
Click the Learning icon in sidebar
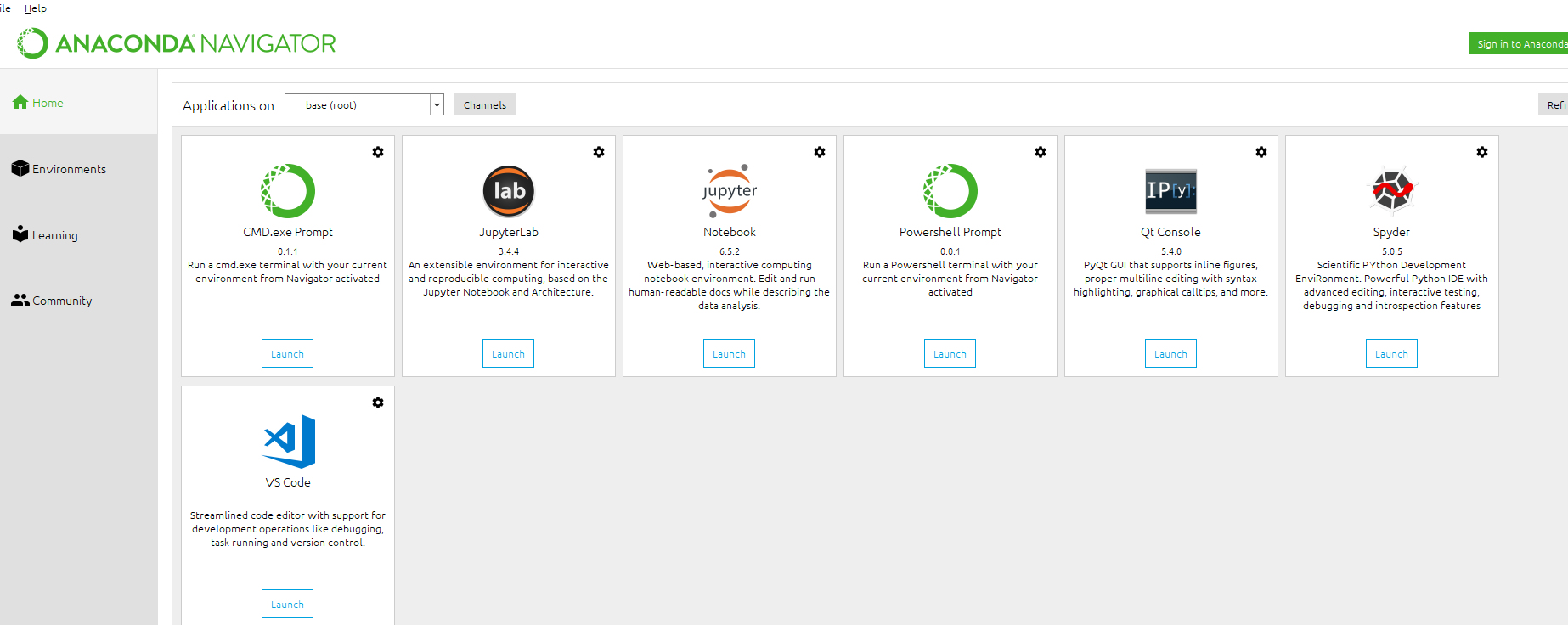click(x=20, y=234)
